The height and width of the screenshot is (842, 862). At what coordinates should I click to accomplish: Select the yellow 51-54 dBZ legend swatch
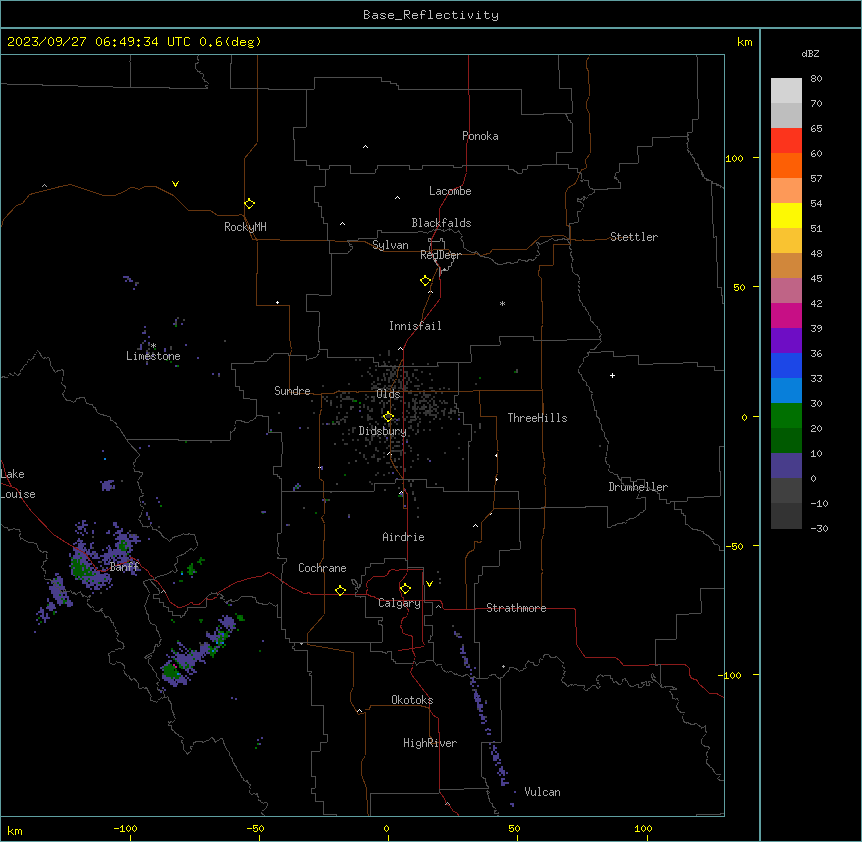point(786,215)
